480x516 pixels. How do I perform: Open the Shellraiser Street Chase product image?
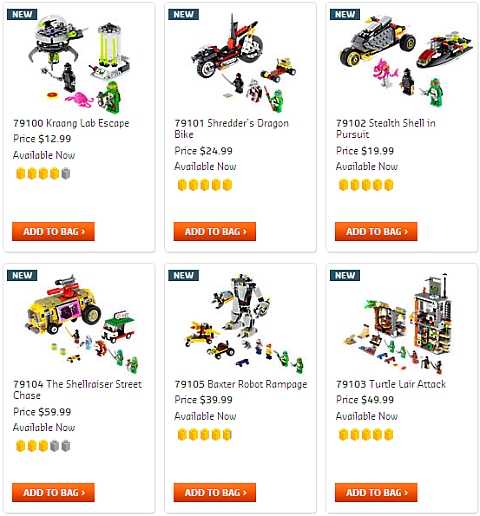tap(82, 323)
